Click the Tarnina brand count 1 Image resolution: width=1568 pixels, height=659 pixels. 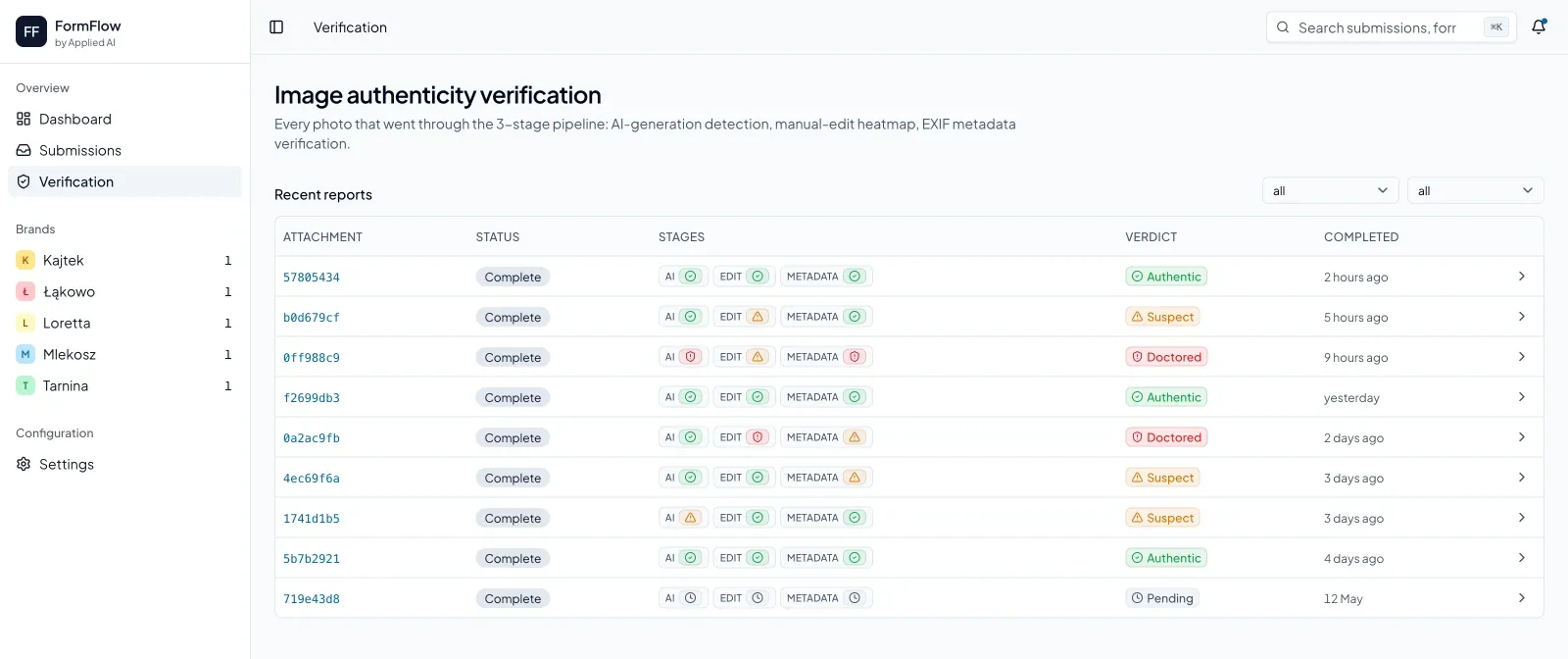point(228,386)
